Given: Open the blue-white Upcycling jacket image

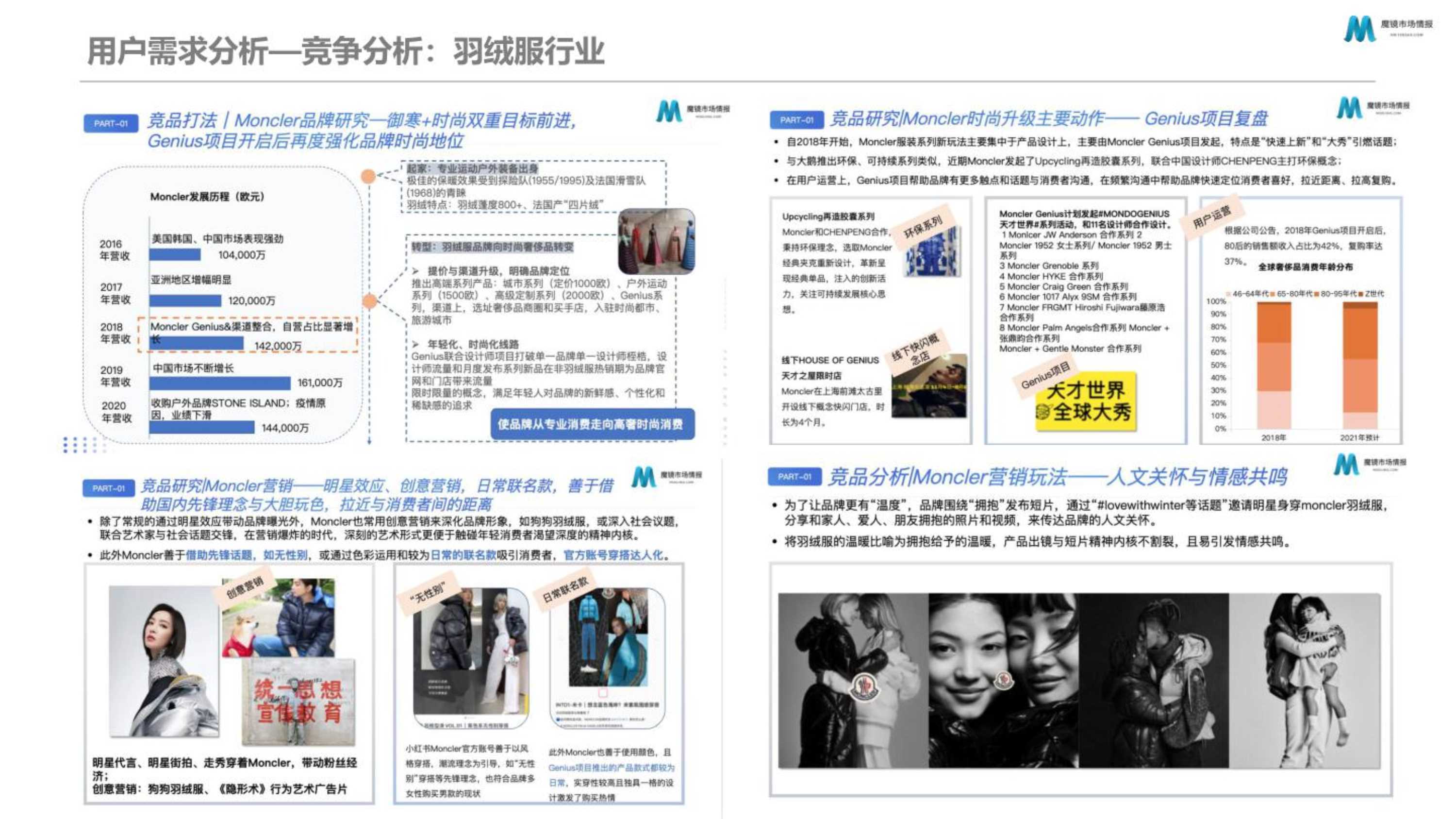Looking at the screenshot, I should [933, 252].
